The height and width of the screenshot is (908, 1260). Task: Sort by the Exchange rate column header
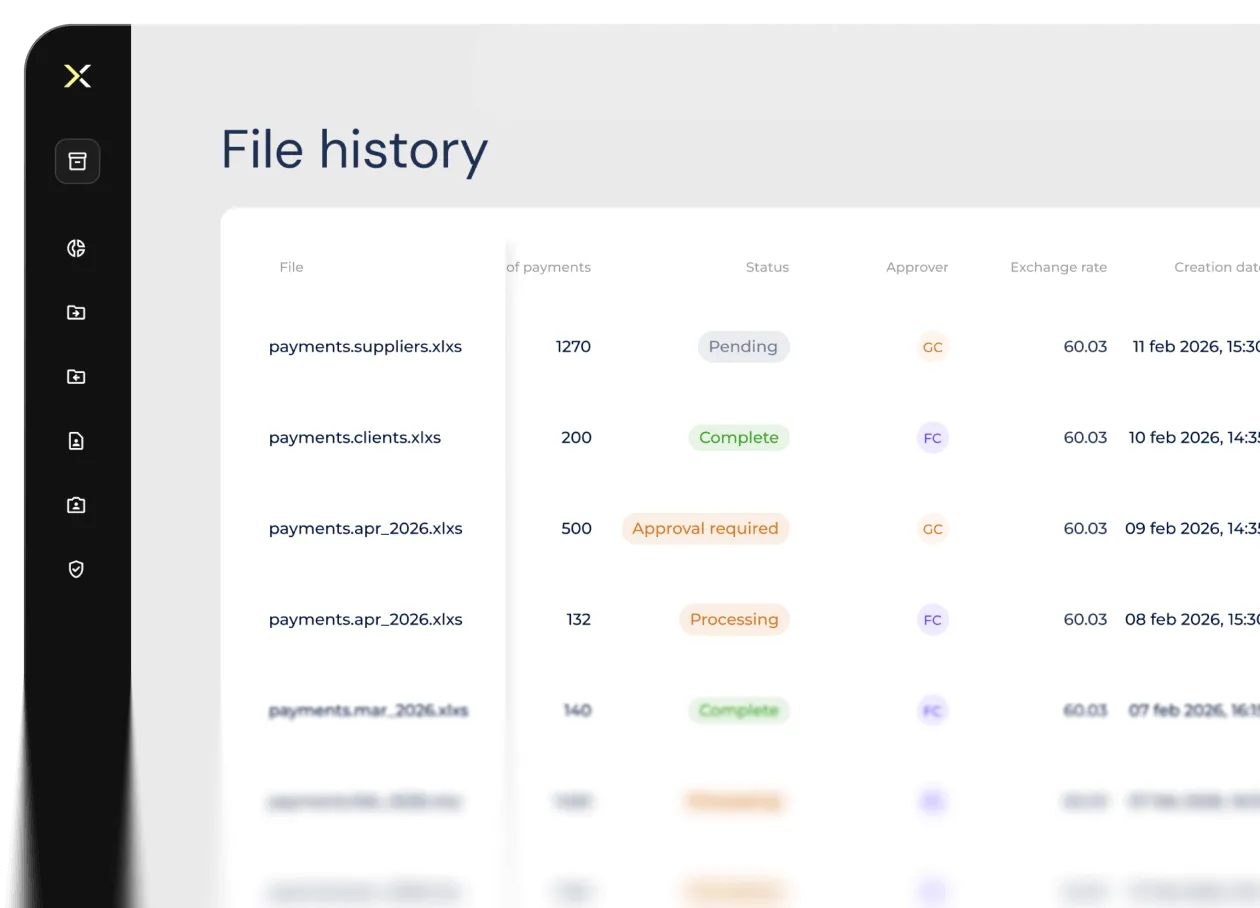click(1058, 267)
